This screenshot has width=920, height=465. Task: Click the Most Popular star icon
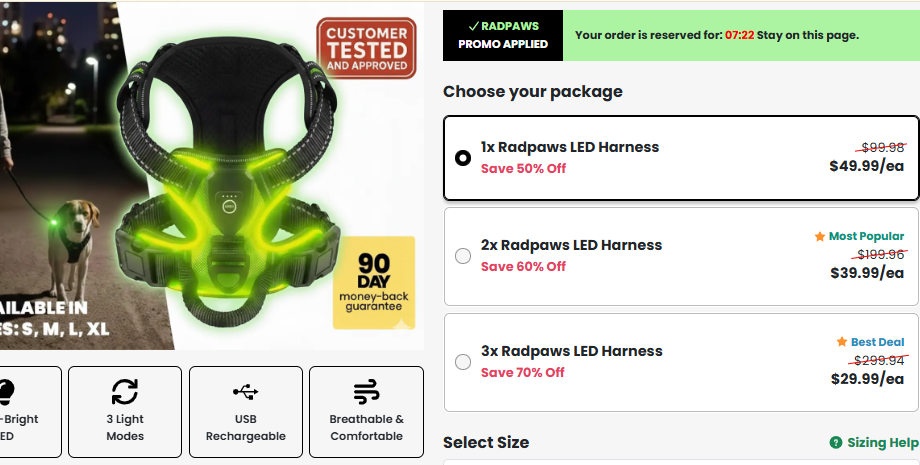click(x=820, y=237)
